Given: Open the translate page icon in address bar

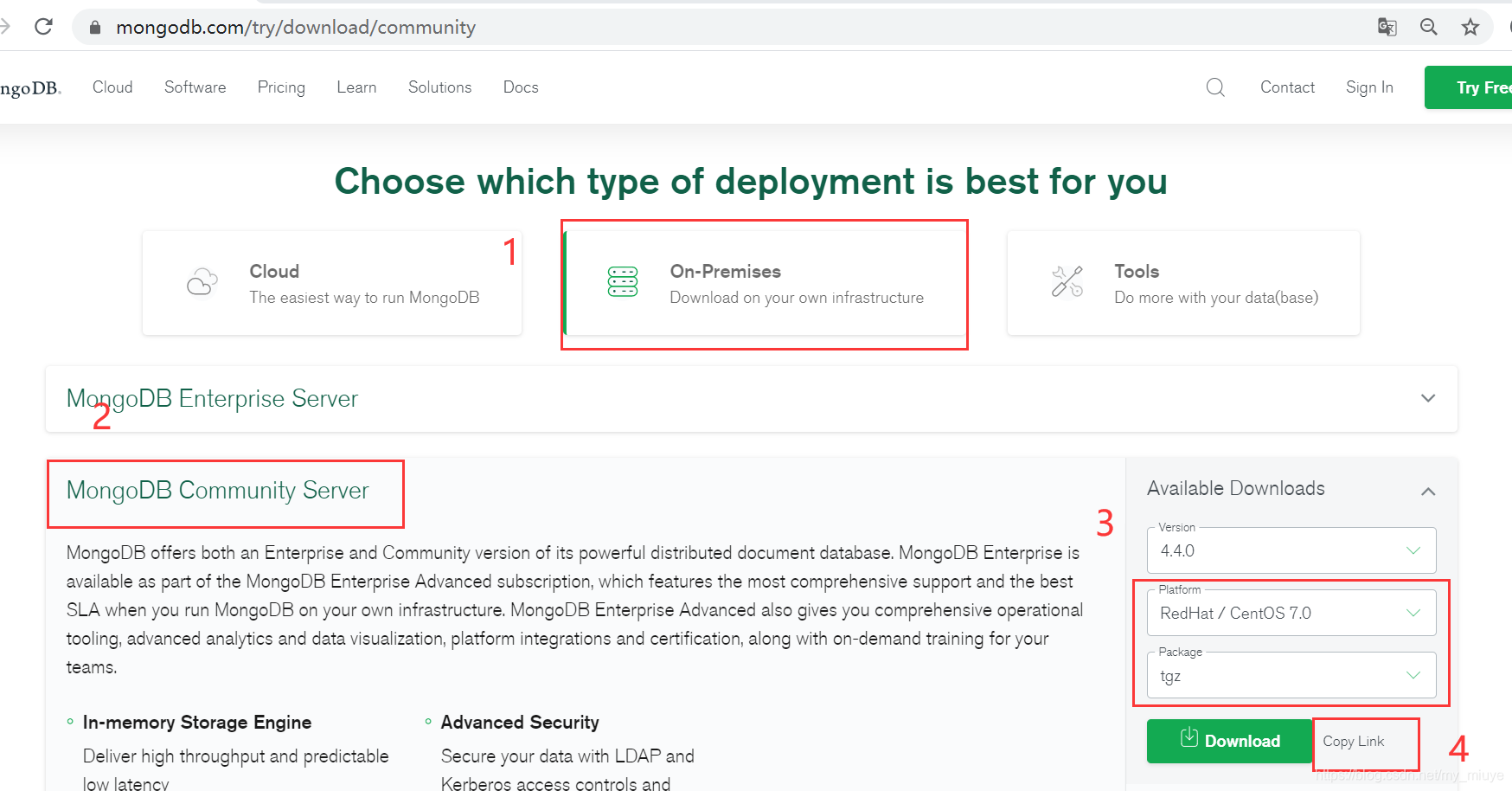Looking at the screenshot, I should (x=1387, y=27).
